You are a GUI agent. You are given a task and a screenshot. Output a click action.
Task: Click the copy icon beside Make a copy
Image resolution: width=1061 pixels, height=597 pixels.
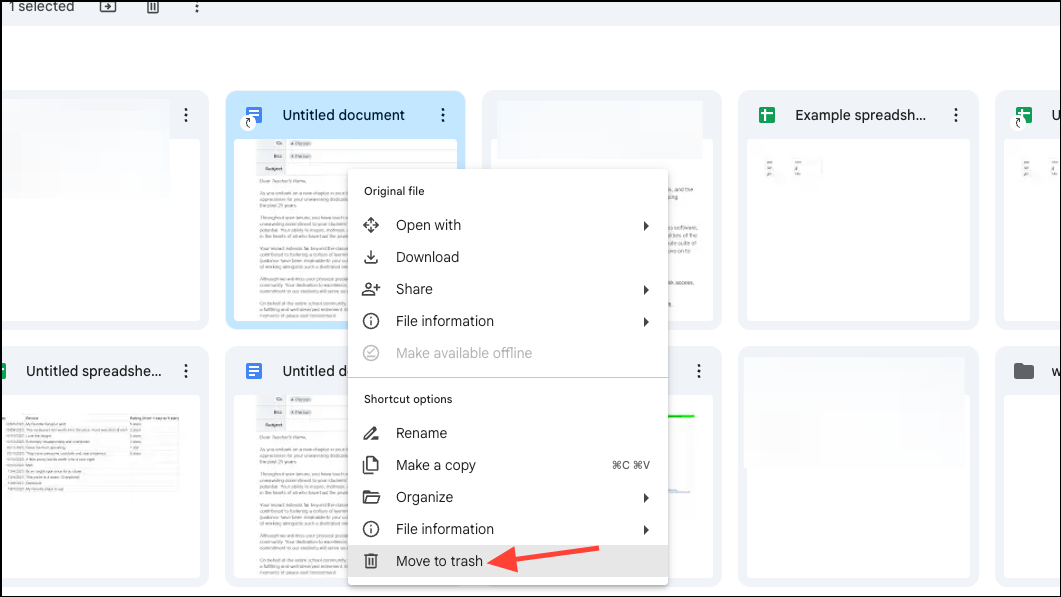[x=371, y=465]
